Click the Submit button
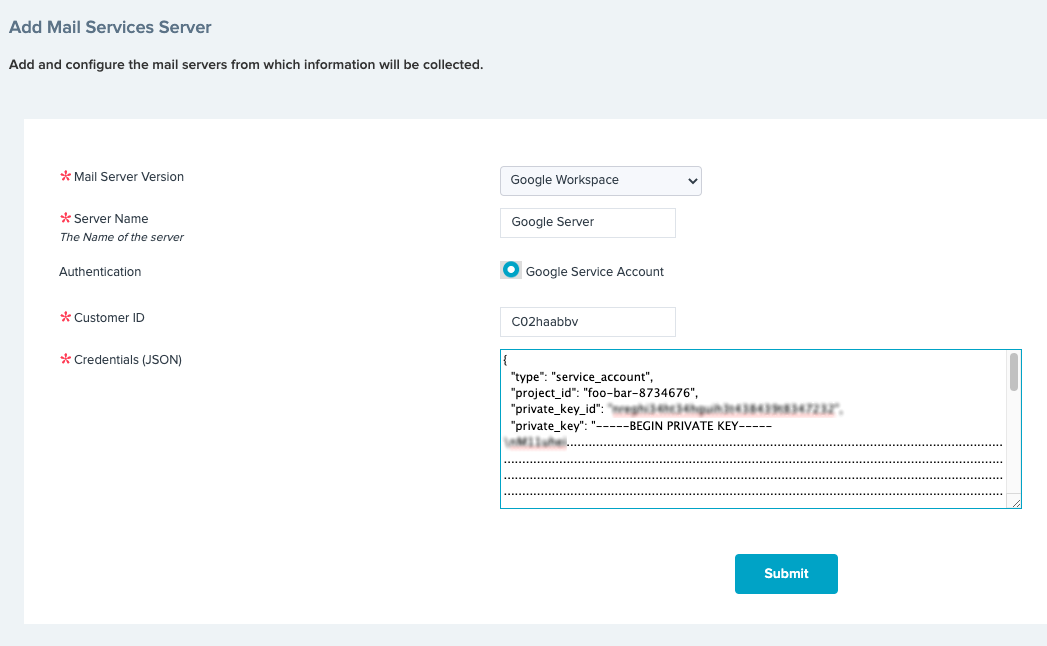 (786, 574)
